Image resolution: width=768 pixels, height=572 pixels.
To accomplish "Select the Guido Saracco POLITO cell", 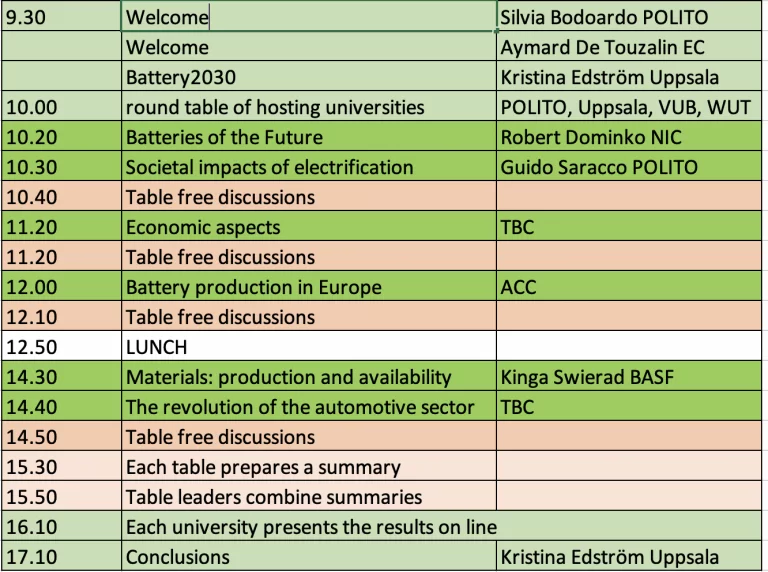I will (629, 167).
